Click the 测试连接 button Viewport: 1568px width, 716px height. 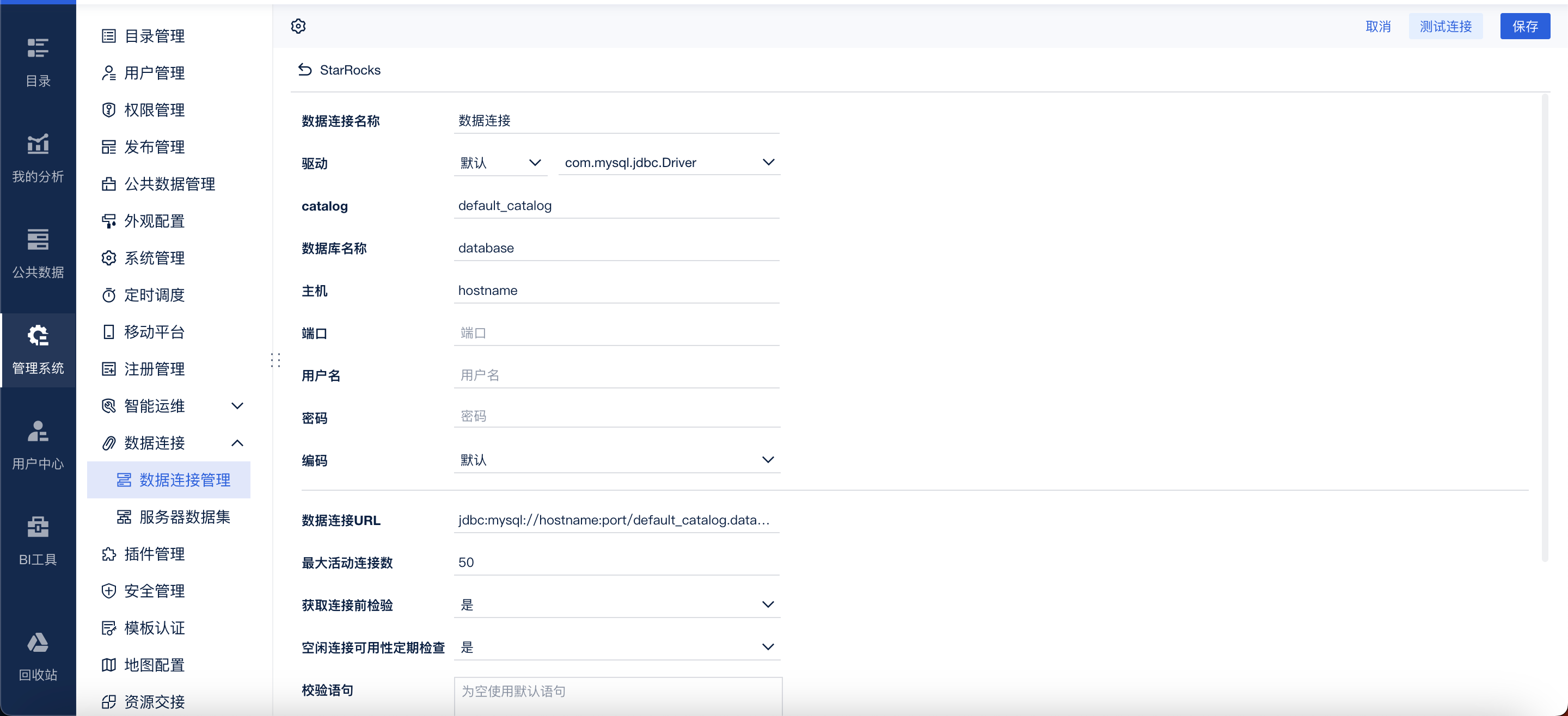pyautogui.click(x=1445, y=26)
